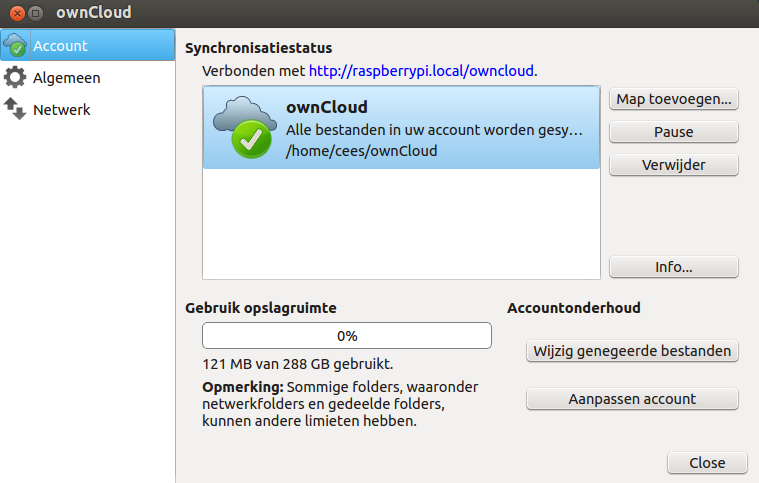Click the 0% storage usage progress bar

[346, 336]
